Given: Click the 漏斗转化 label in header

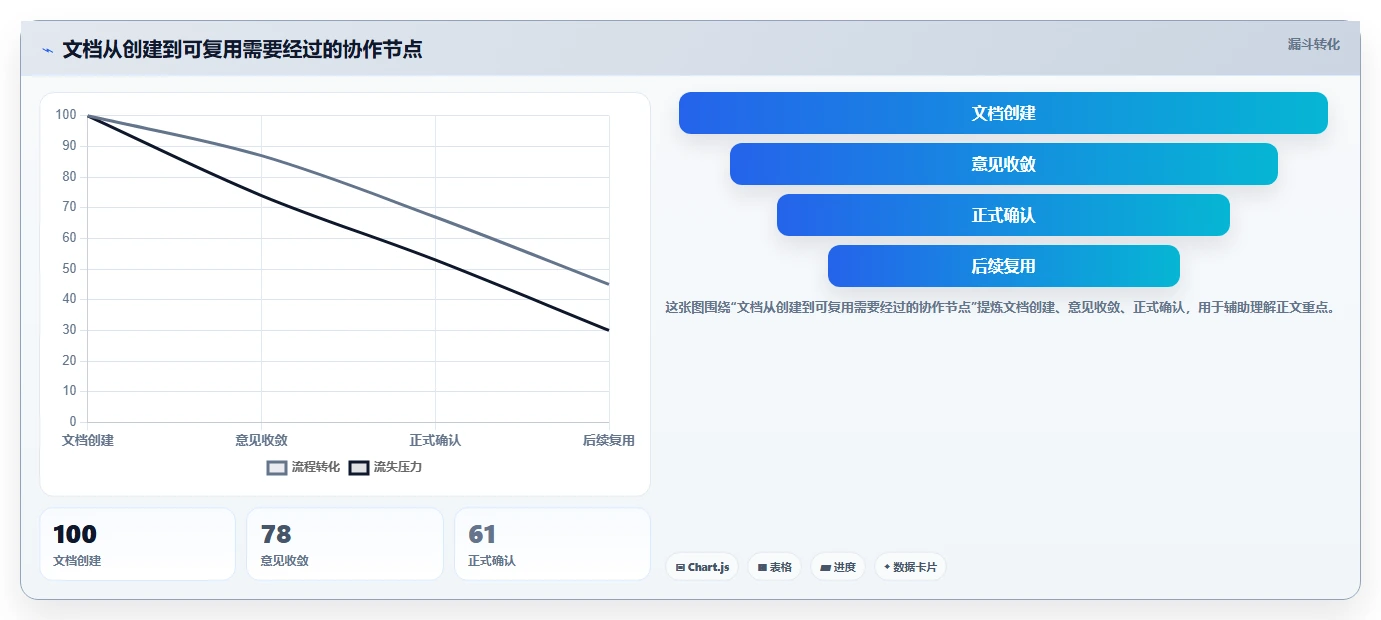Looking at the screenshot, I should click(1313, 44).
